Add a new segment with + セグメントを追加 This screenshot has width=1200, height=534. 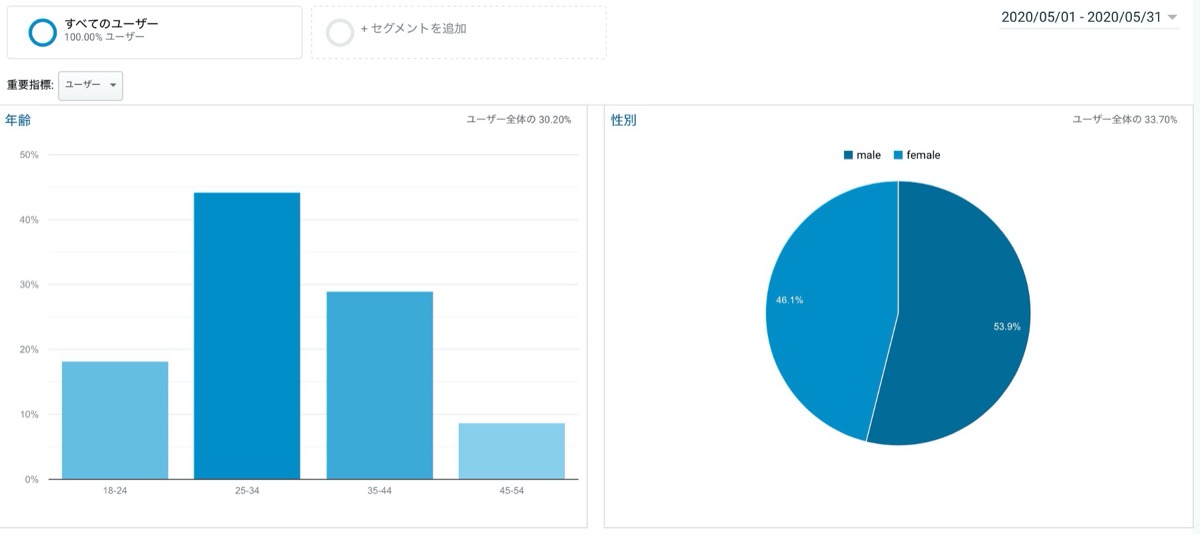point(458,32)
